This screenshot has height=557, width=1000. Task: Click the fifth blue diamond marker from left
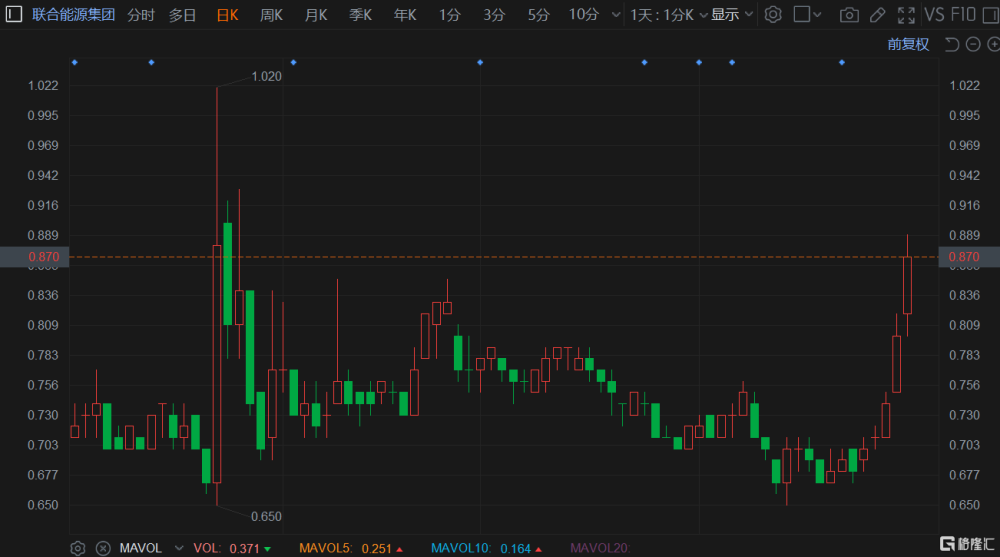coord(644,63)
